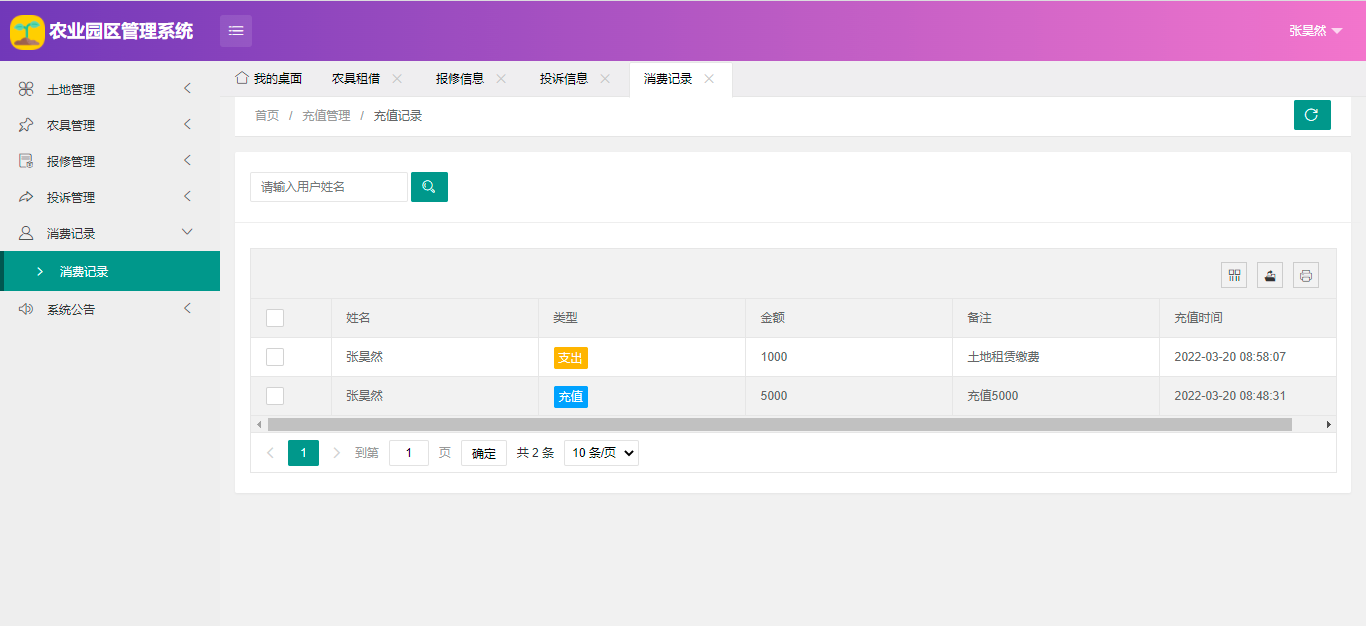Go to previous page arrow in pagination
Screen dimensions: 1366x626
pos(270,453)
